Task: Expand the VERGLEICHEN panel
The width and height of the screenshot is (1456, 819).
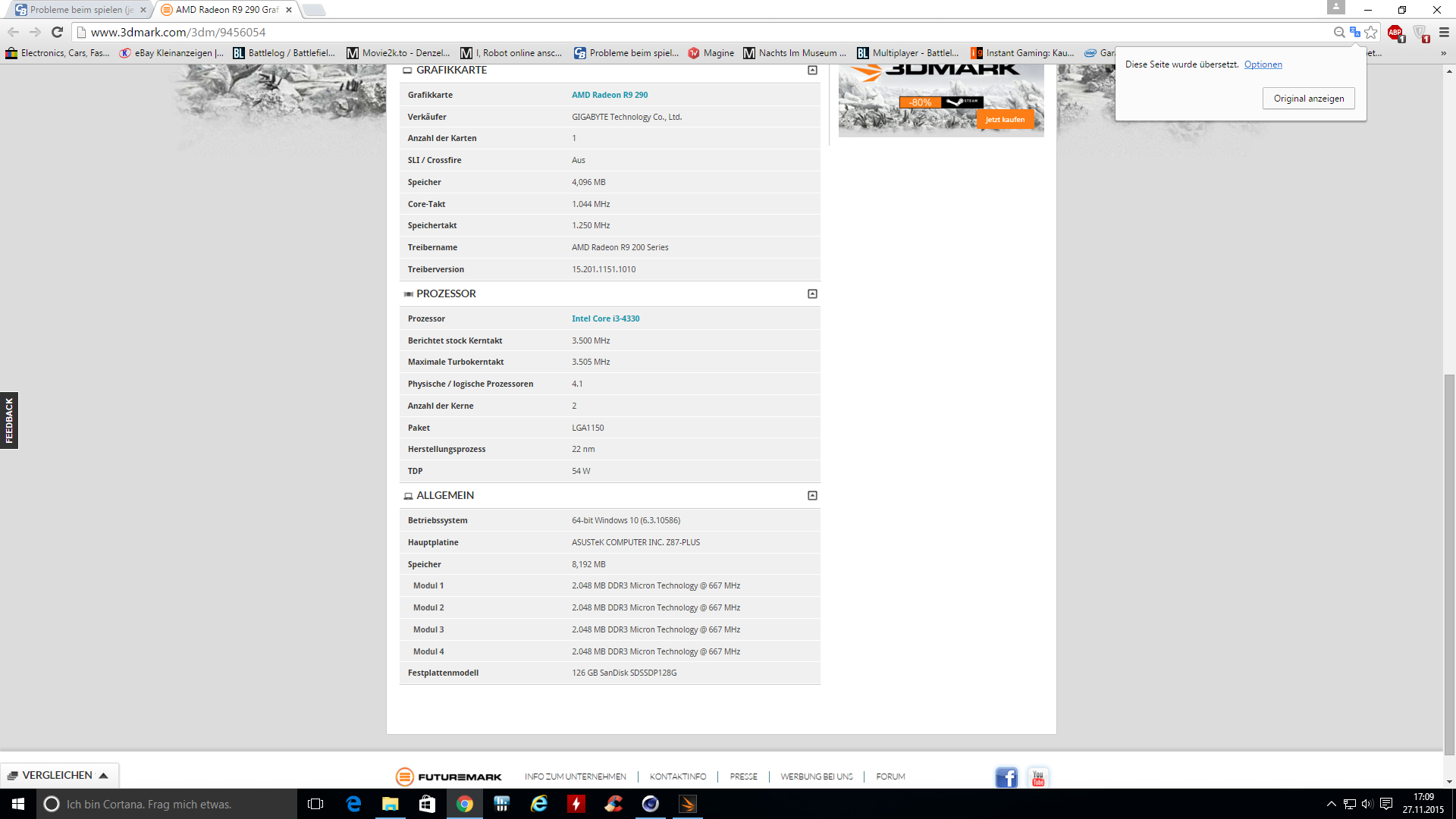Action: [x=60, y=775]
